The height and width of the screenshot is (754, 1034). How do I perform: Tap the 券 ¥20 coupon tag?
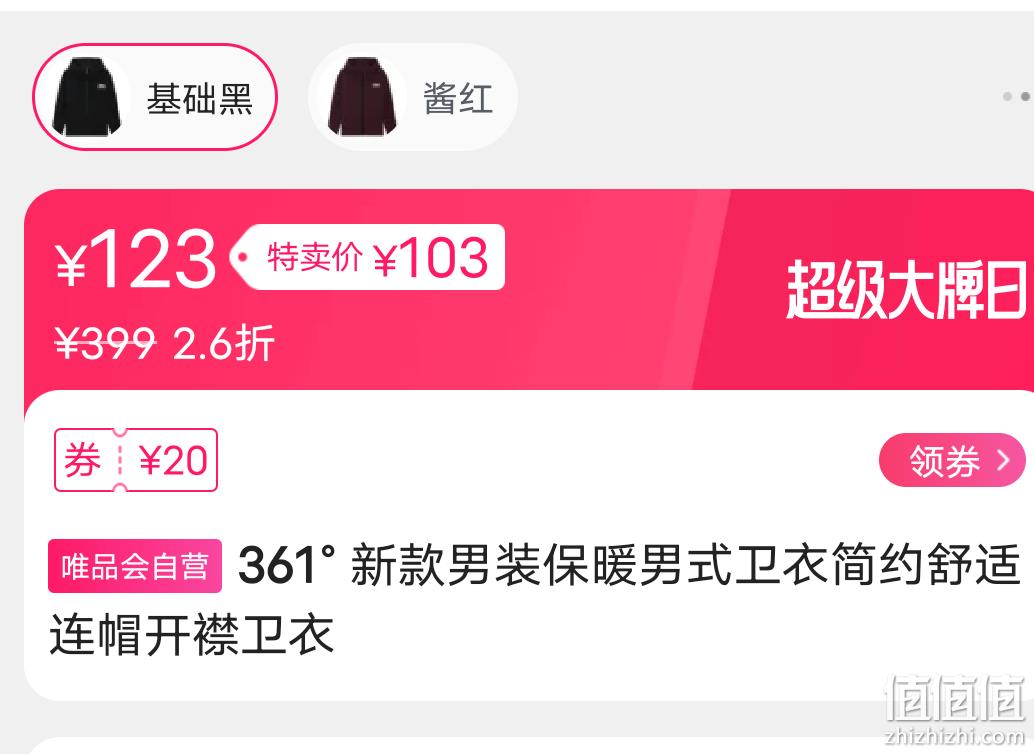click(136, 460)
